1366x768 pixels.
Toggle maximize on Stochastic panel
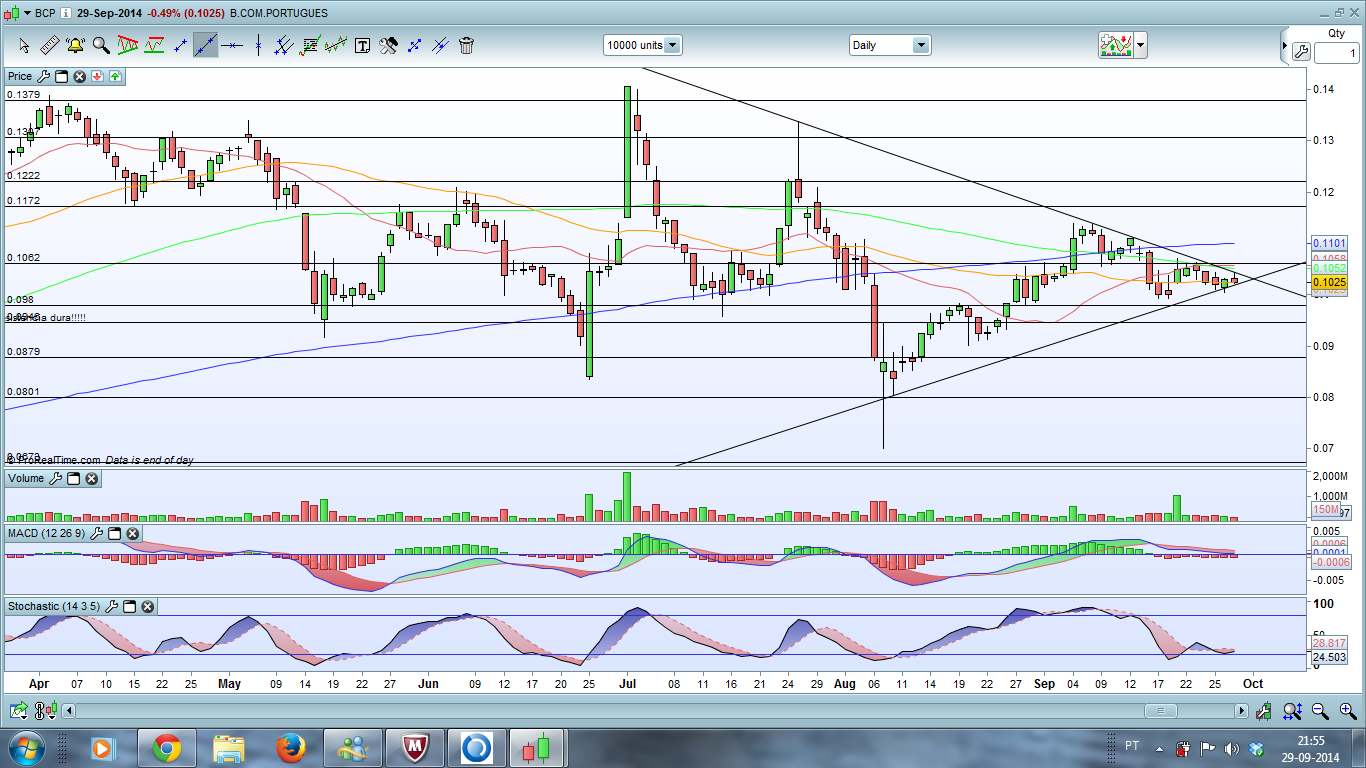(129, 606)
